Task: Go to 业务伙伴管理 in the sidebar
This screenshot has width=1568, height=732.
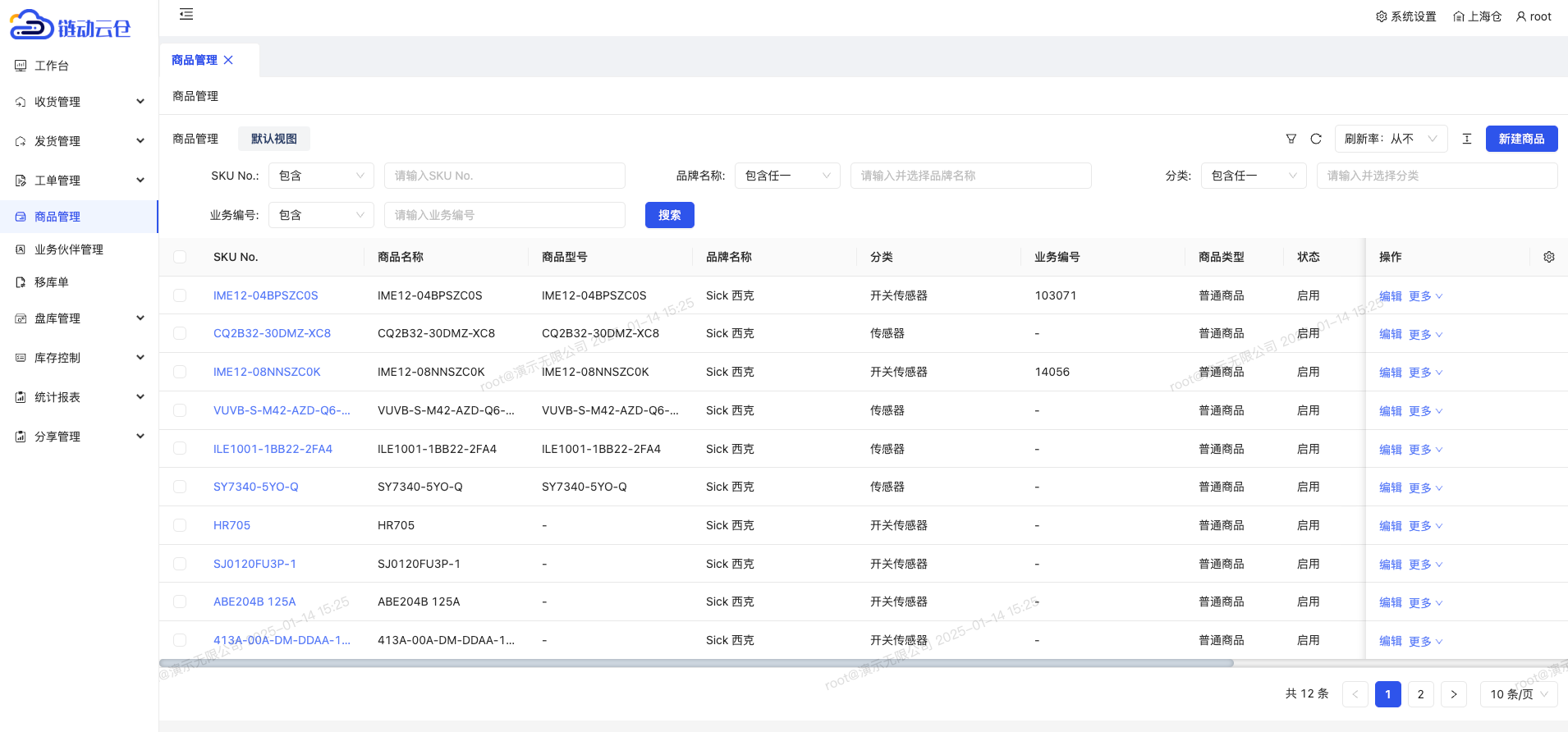Action: [69, 249]
